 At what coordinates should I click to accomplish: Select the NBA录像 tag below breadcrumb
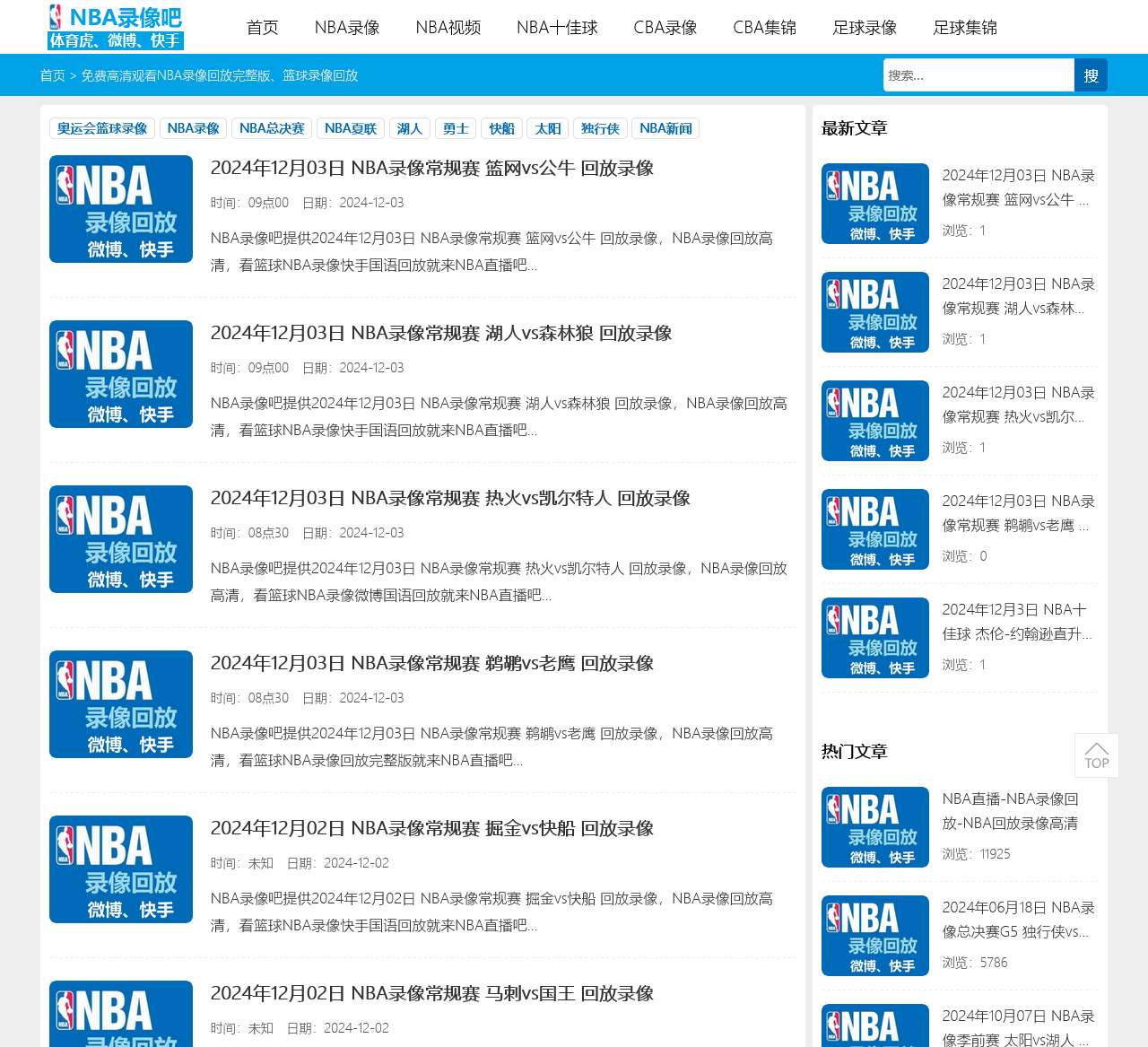[x=194, y=128]
